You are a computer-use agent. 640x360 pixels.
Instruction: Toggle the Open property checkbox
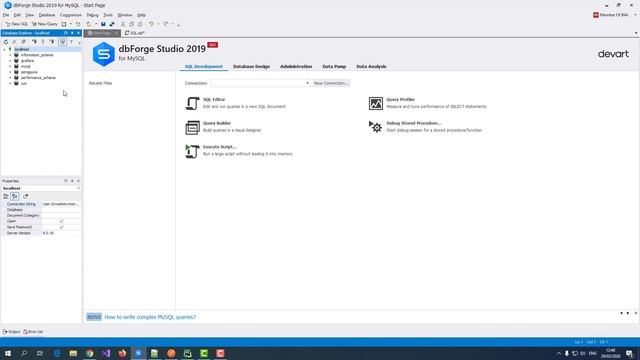click(61, 221)
